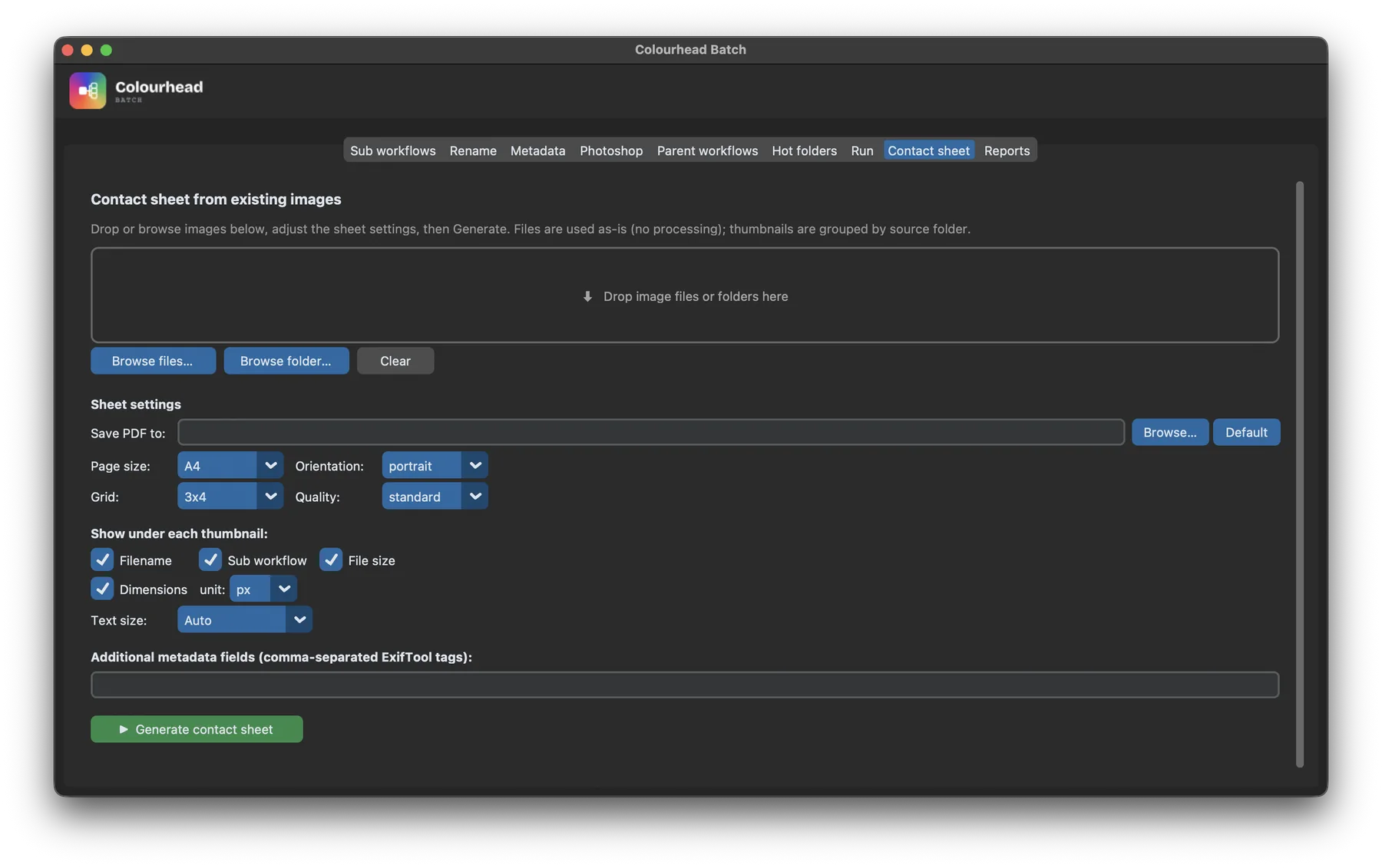Select the Contact sheet tab

point(928,150)
